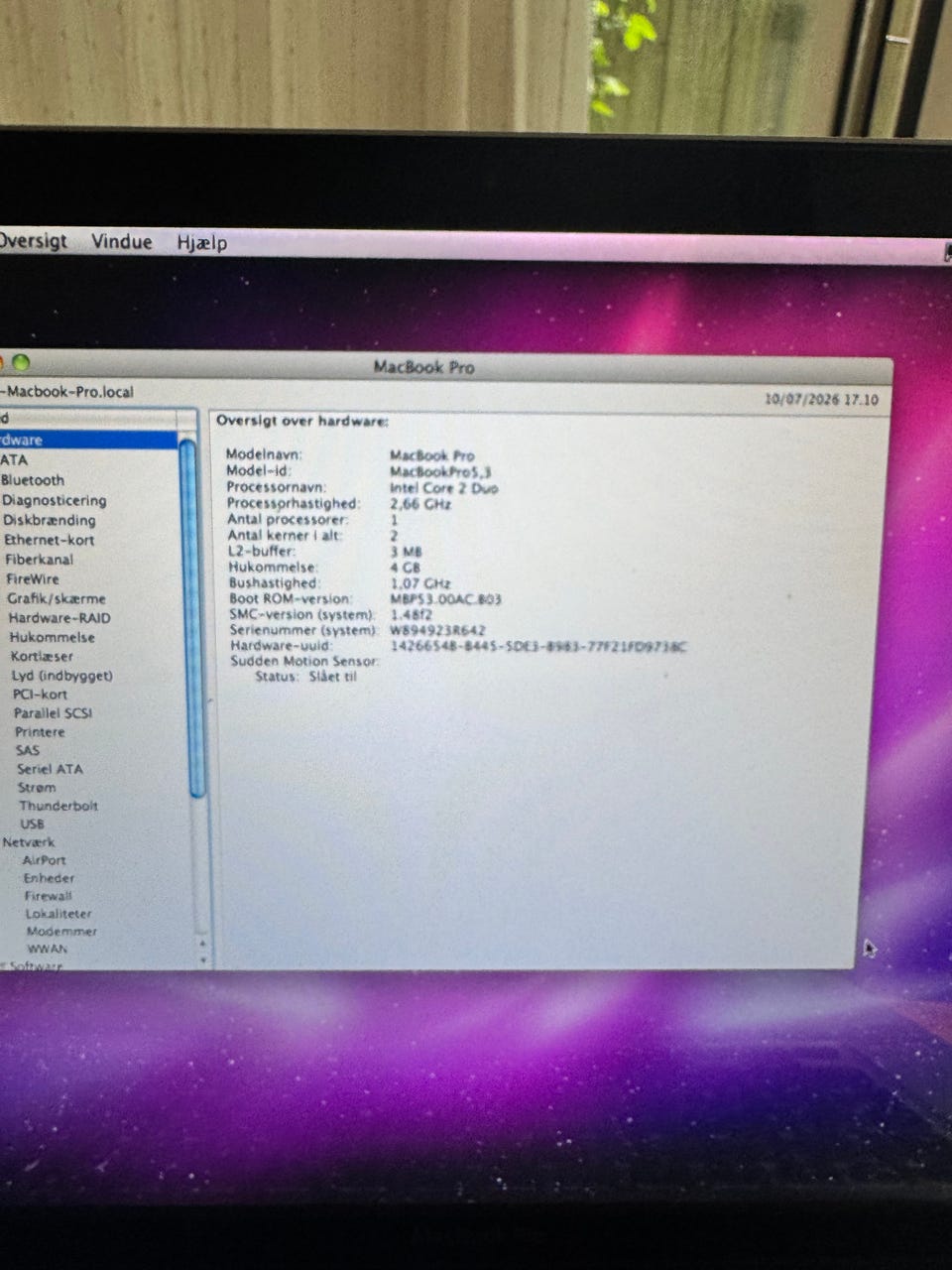Open the Vindue menu
The width and height of the screenshot is (952, 1270).
coord(122,241)
